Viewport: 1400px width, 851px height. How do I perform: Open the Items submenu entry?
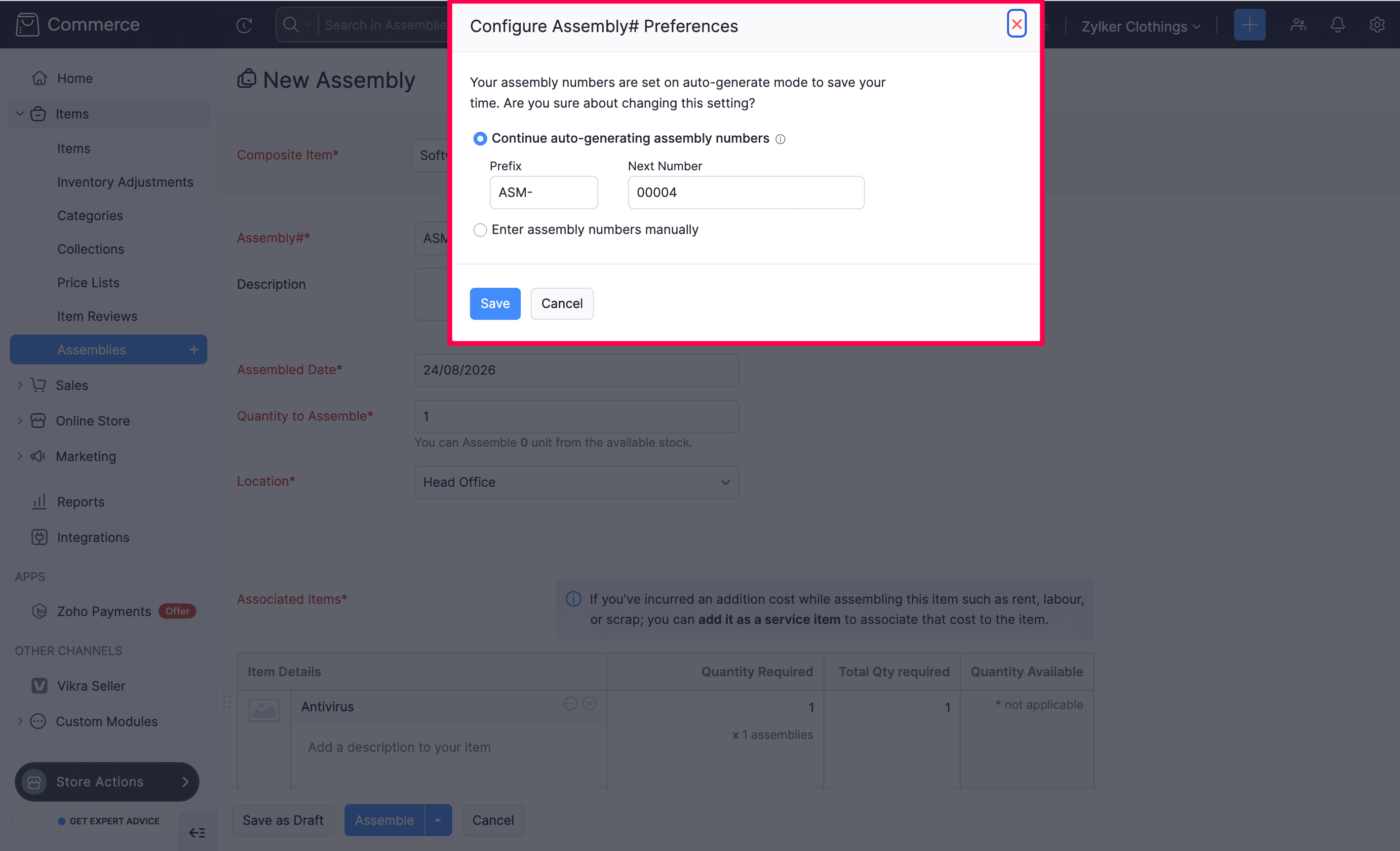(73, 148)
